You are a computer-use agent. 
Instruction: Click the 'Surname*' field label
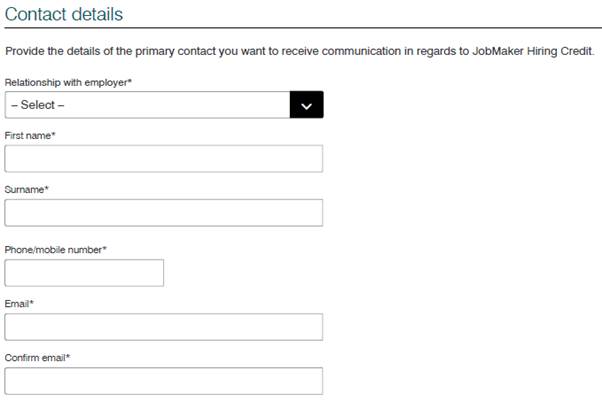27,189
